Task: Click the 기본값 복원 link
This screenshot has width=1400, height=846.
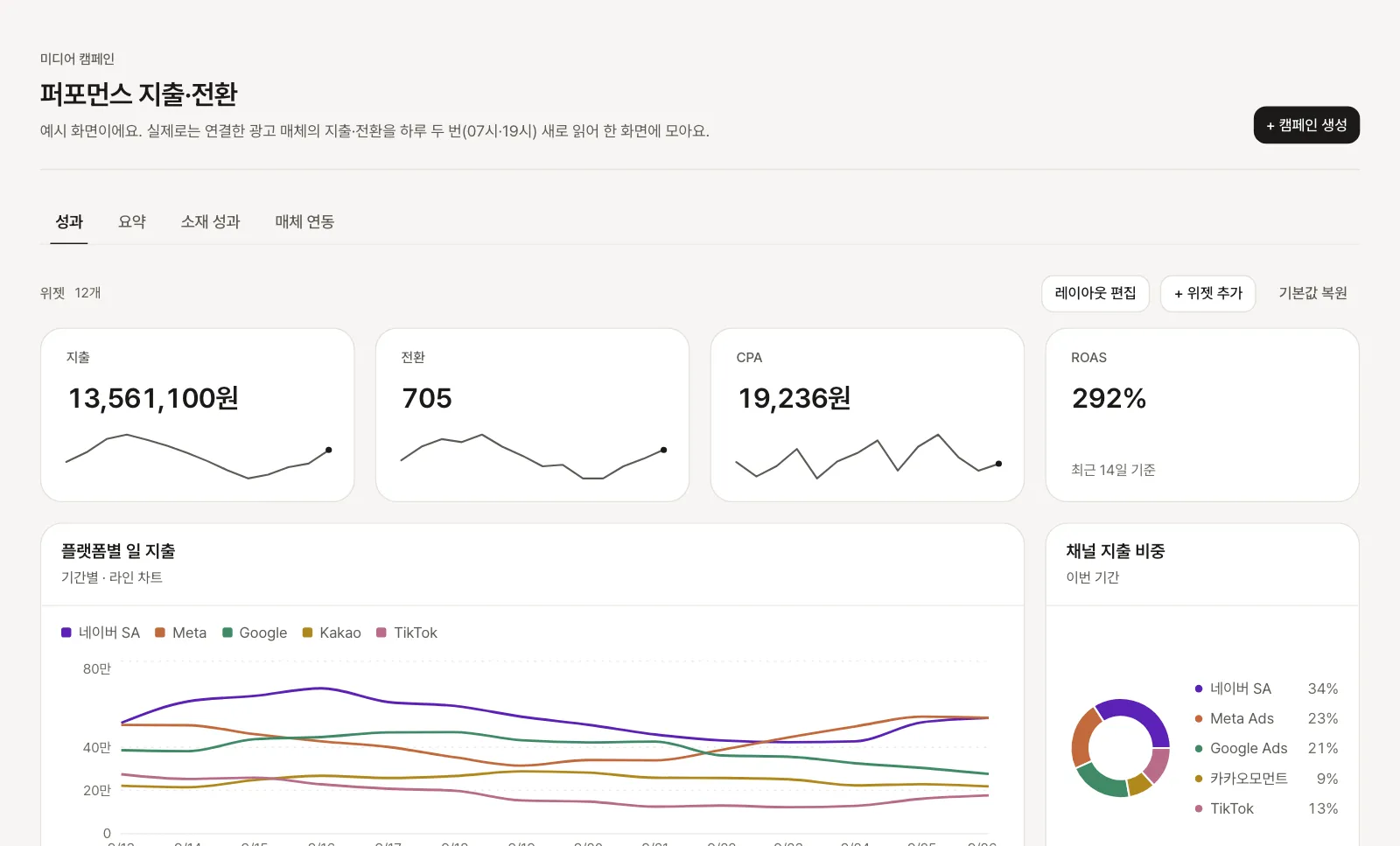Action: (x=1312, y=293)
